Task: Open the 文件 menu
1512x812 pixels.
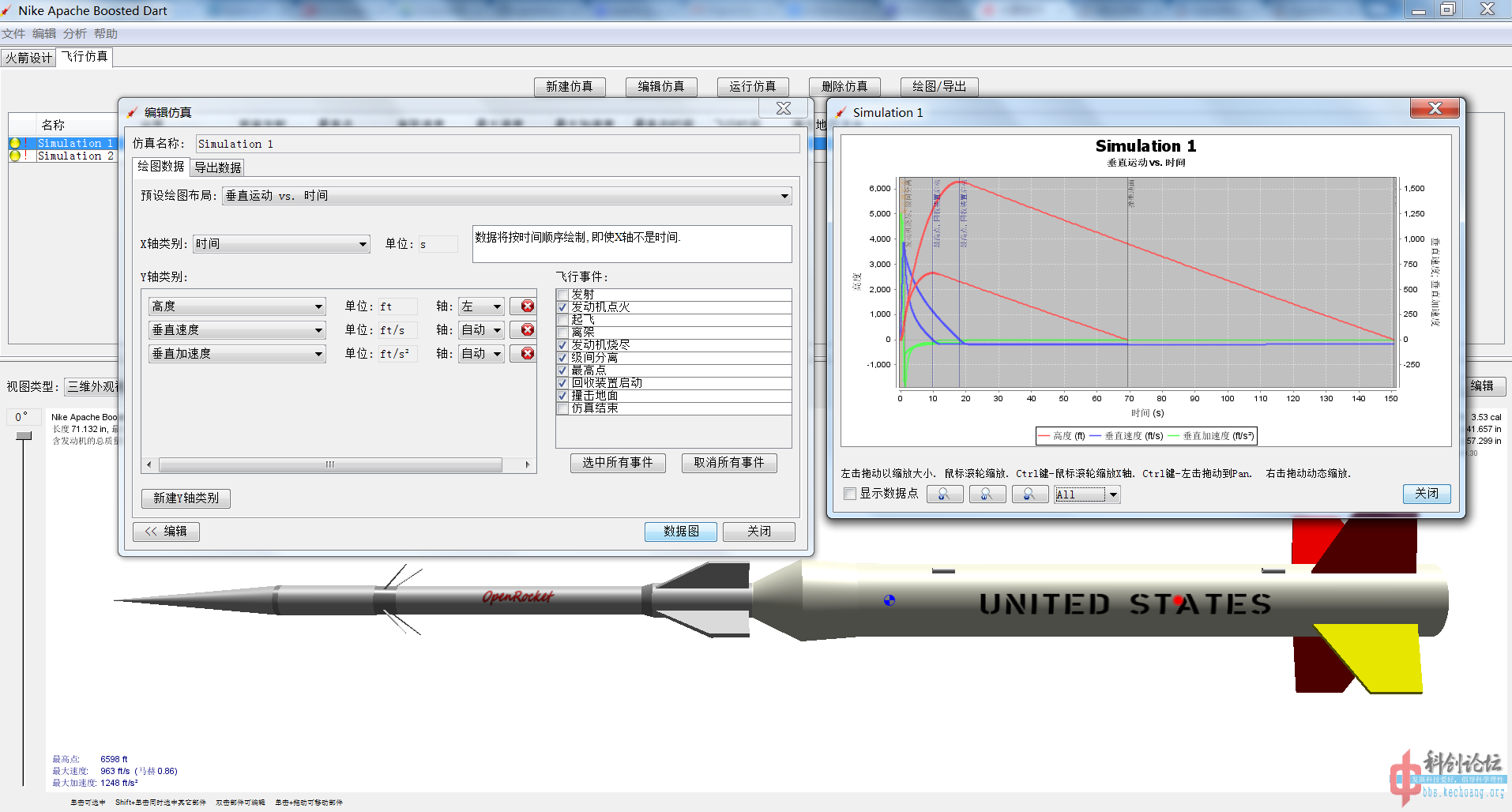Action: (13, 34)
